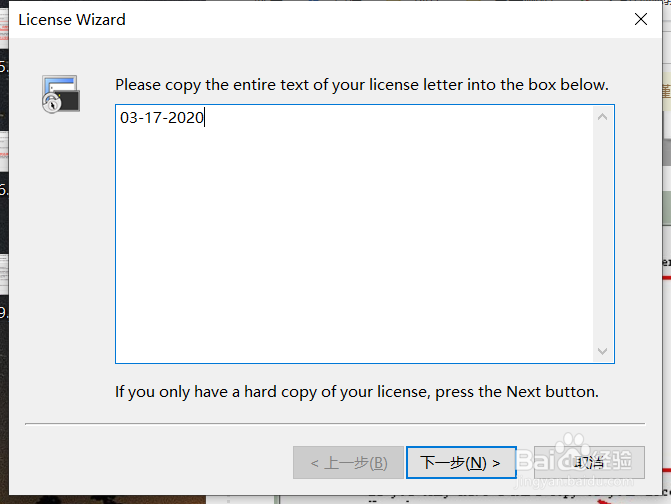Place cursor after the 03-17-2020 text
The image size is (671, 504).
[x=205, y=118]
